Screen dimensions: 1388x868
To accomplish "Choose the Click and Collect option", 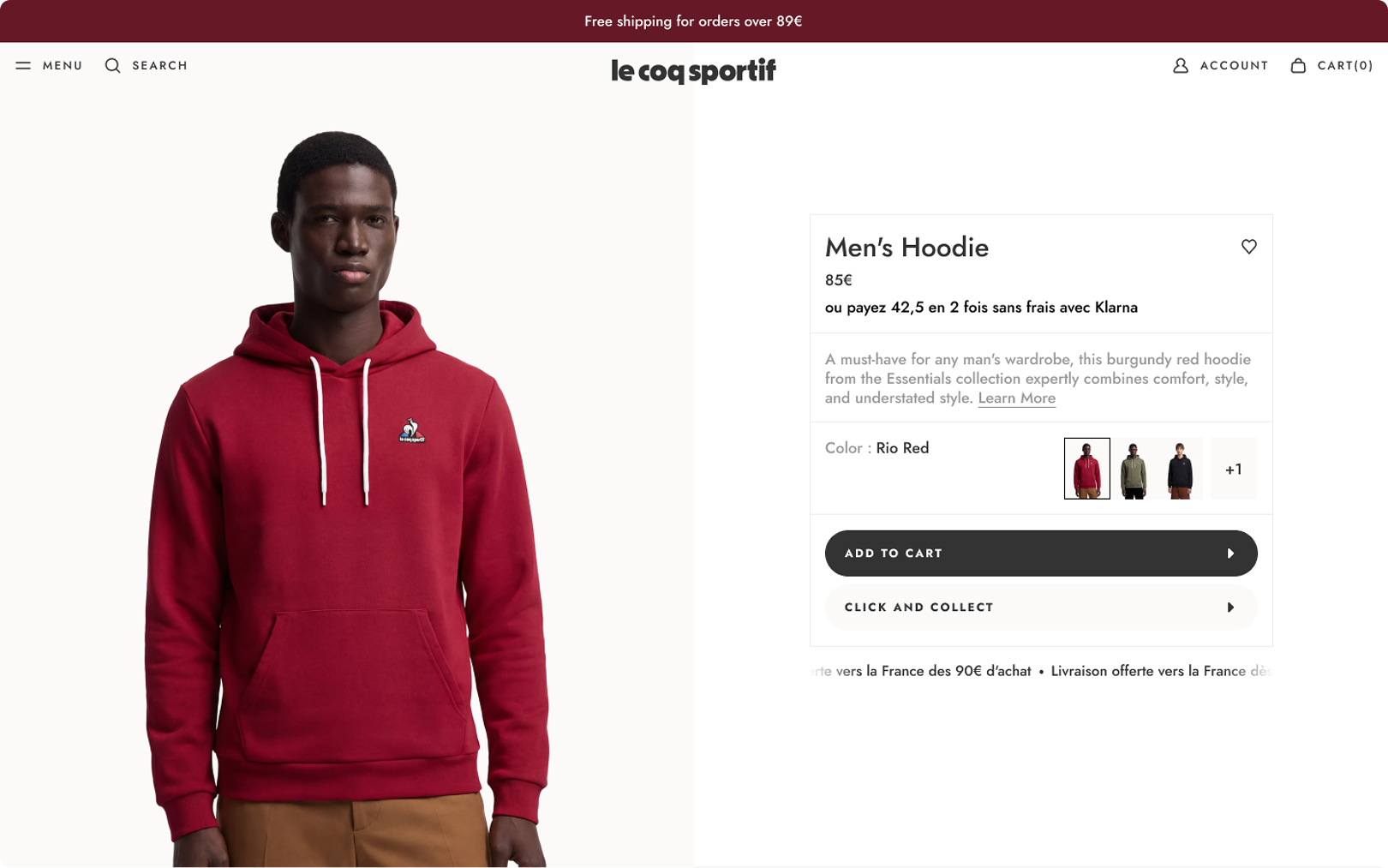I will tap(918, 608).
